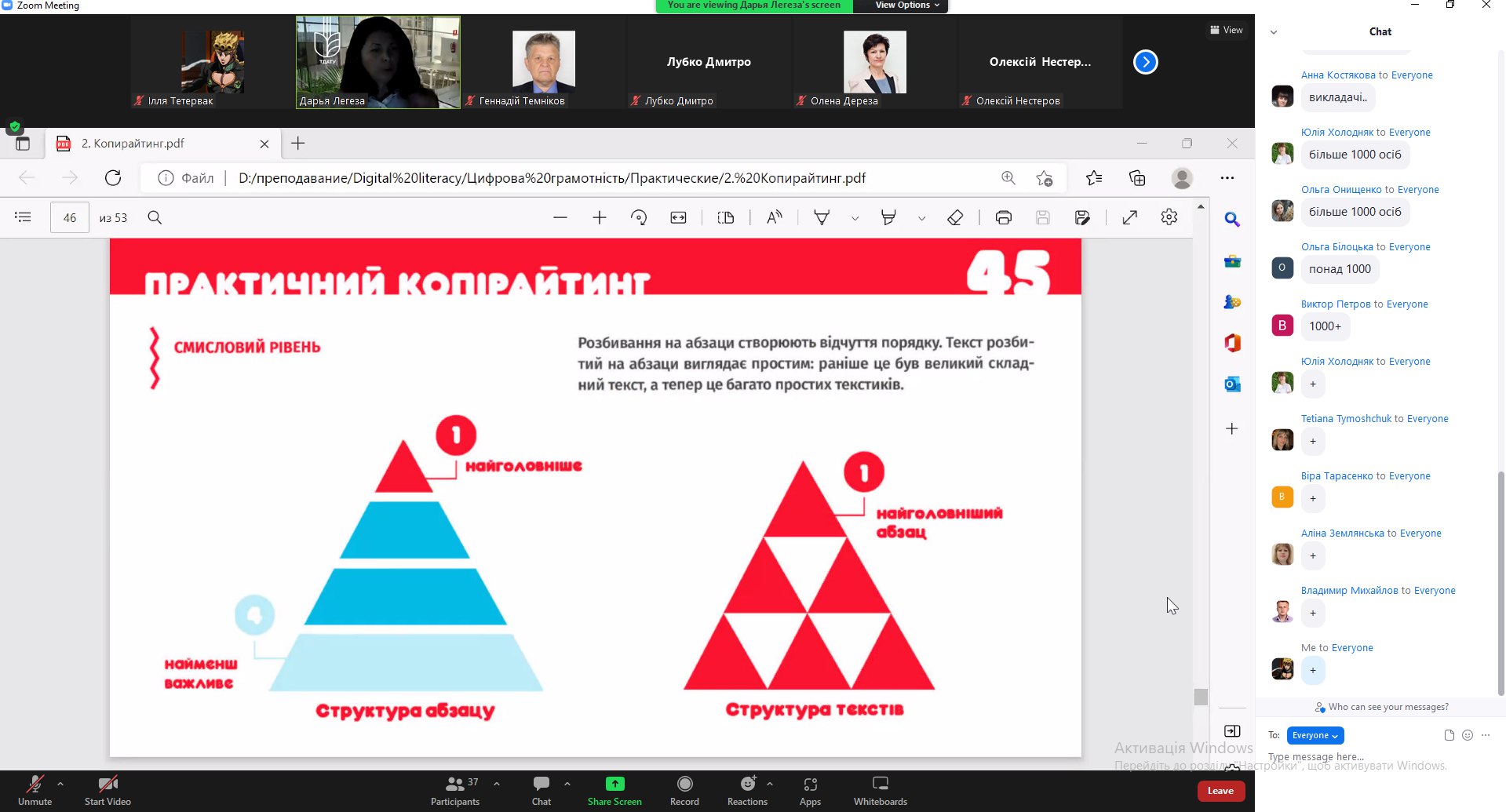Search within the PDF
The height and width of the screenshot is (812, 1506).
(x=155, y=217)
